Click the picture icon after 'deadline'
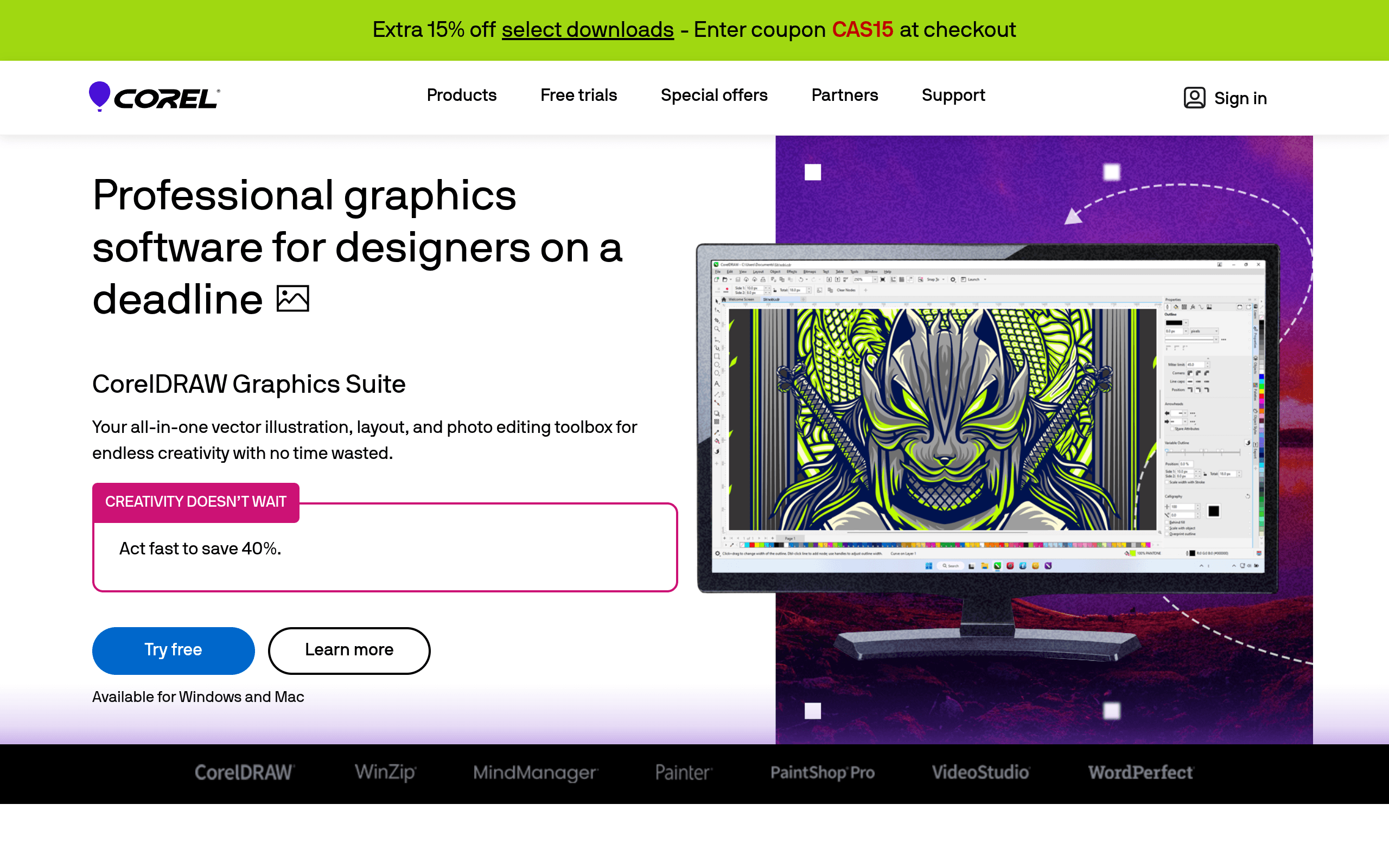 [293, 298]
